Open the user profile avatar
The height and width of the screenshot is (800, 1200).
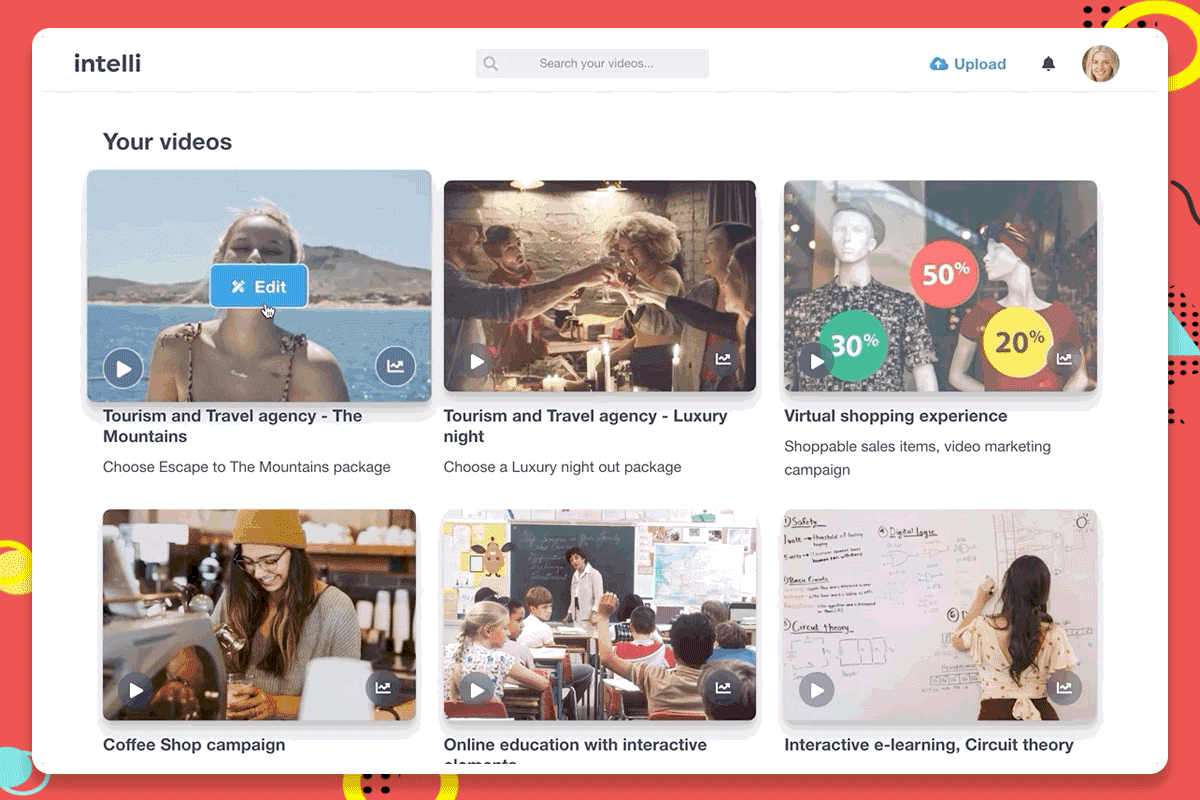1101,64
